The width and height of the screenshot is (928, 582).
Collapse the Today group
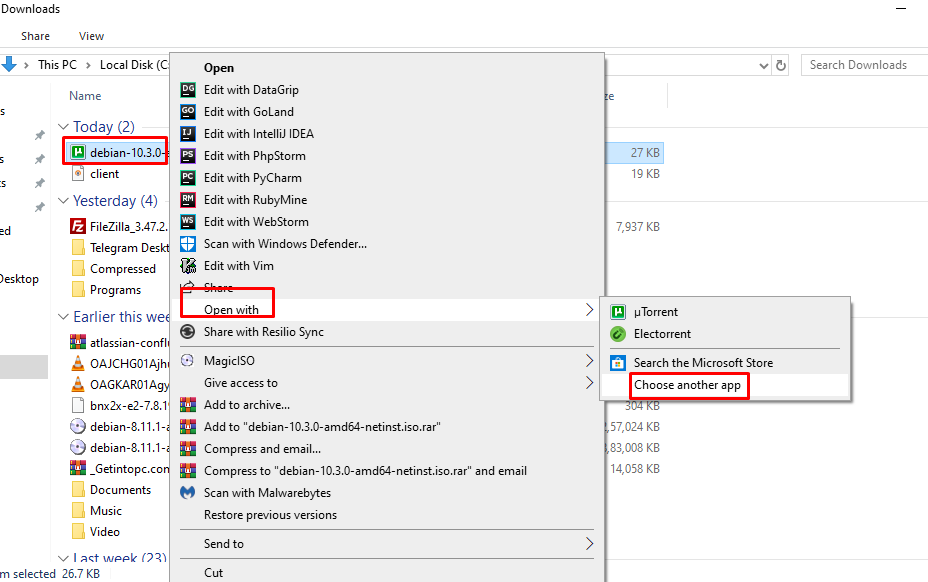[61, 127]
